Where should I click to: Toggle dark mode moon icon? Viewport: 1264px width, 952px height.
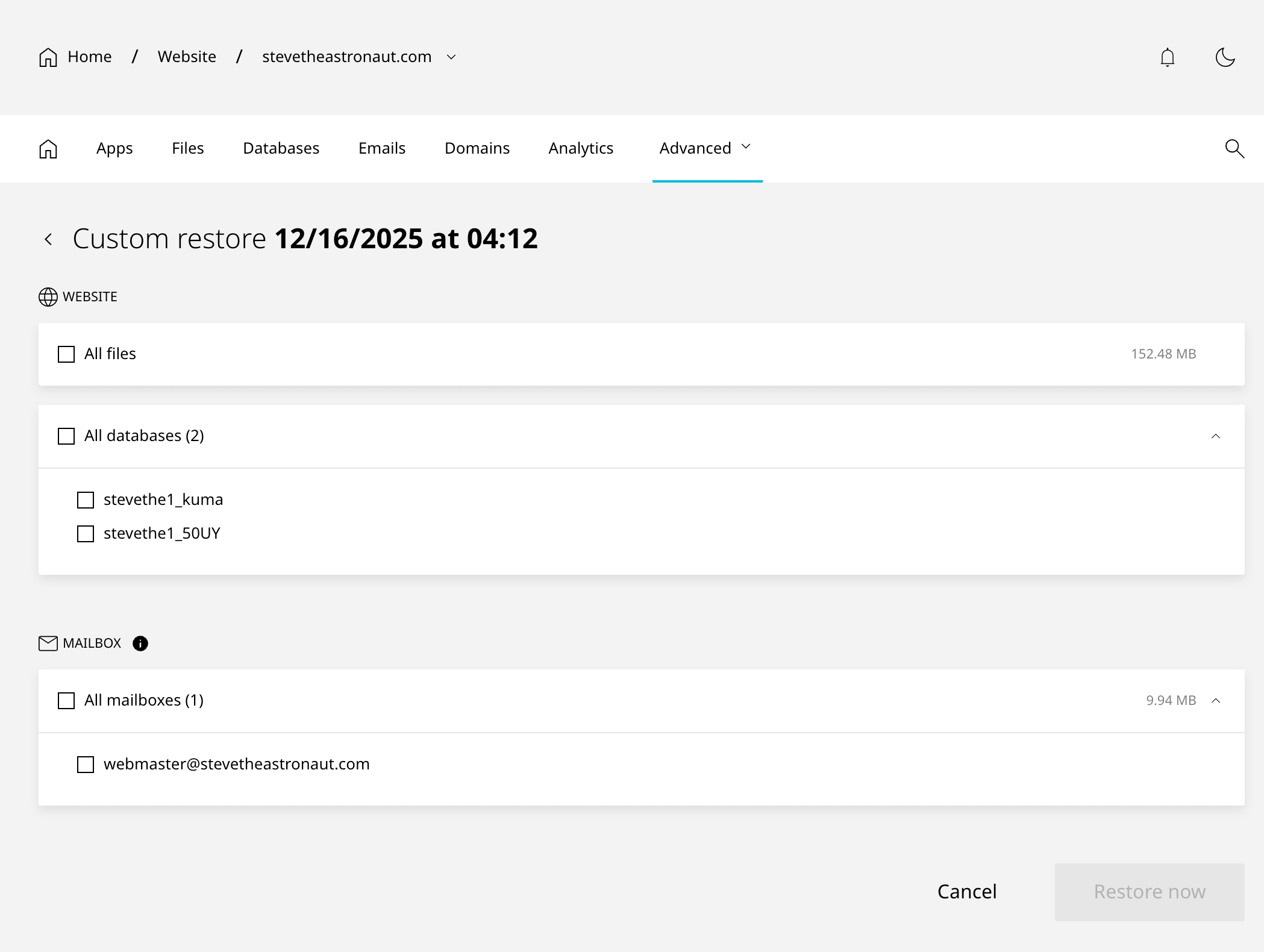click(x=1225, y=57)
